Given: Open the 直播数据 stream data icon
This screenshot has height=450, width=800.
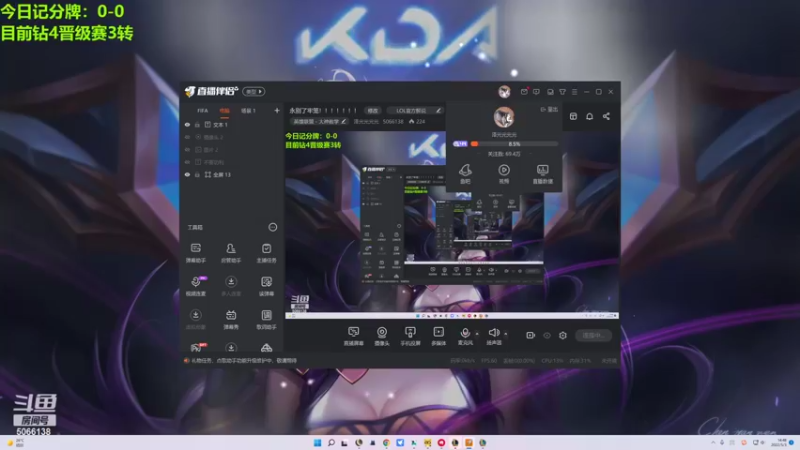Looking at the screenshot, I should coord(542,173).
